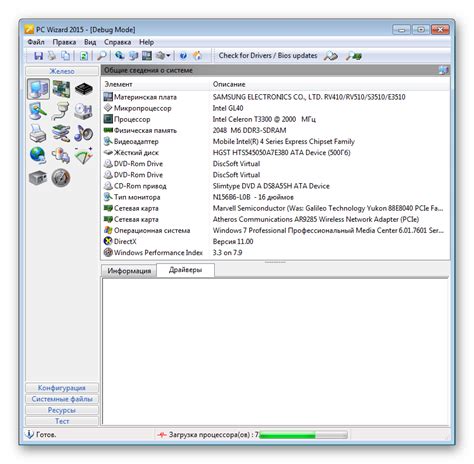Select the Процессор row
474x464 pixels.
[275, 119]
